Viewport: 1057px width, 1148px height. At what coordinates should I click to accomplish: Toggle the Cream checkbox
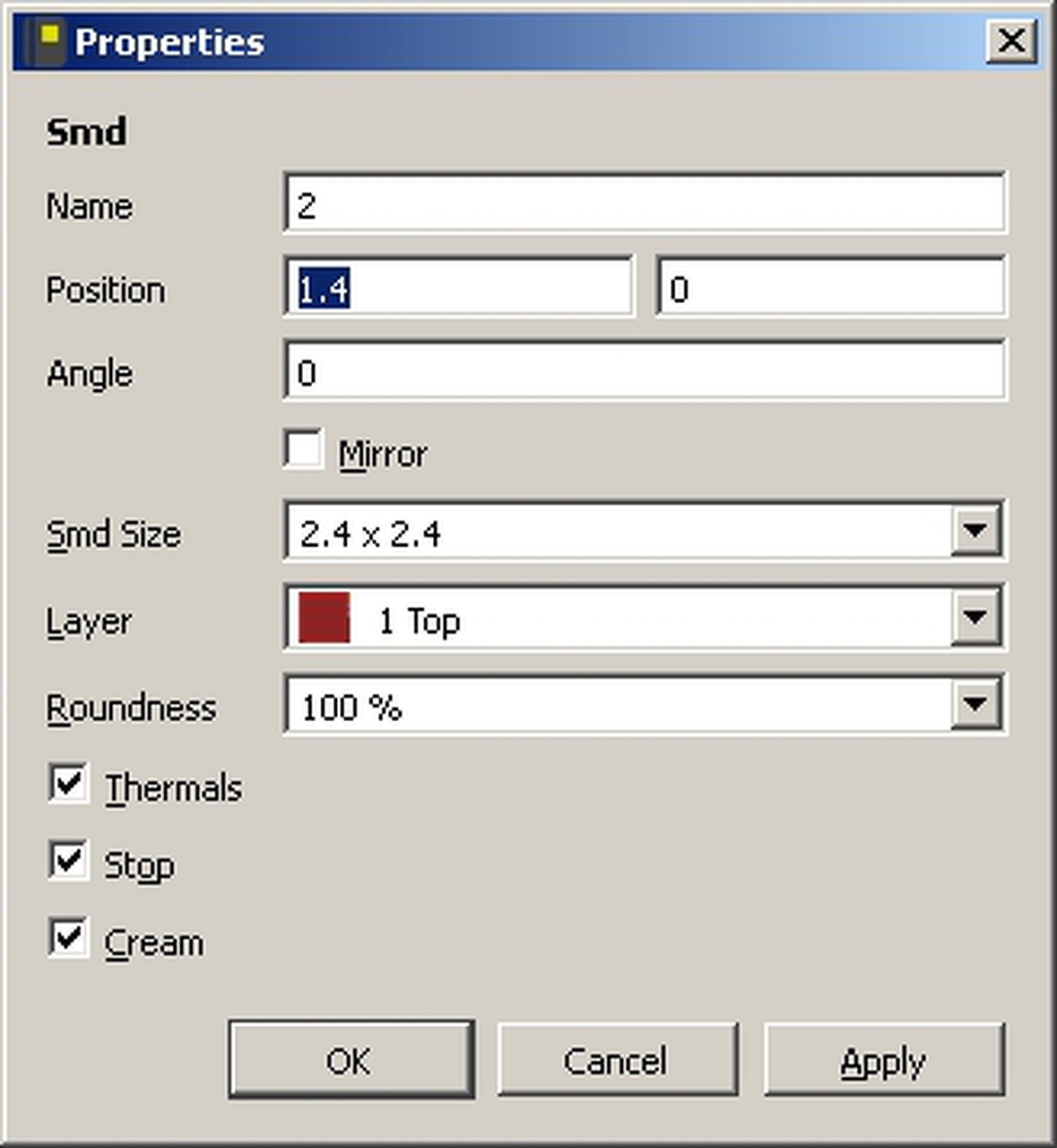click(x=69, y=939)
